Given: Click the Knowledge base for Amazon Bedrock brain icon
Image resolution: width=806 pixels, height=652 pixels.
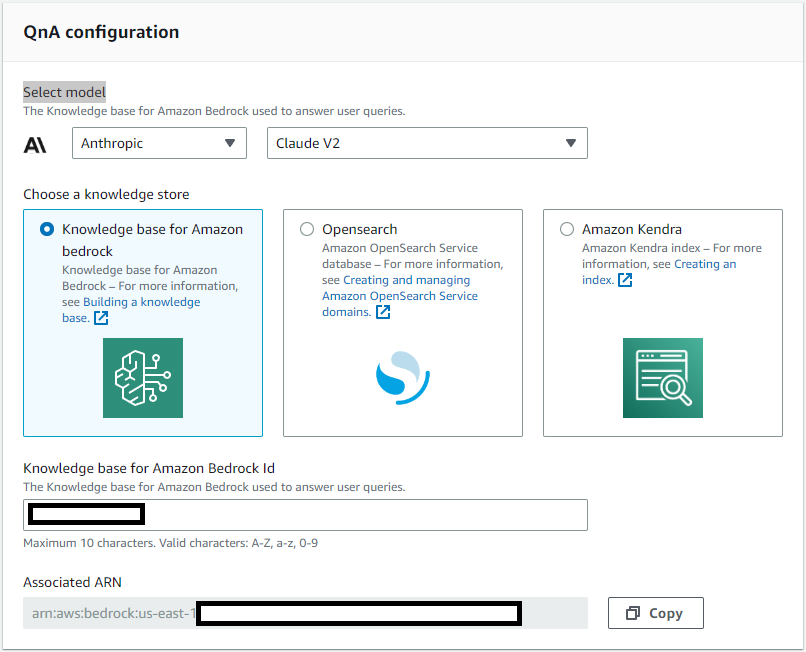Looking at the screenshot, I should (x=143, y=378).
